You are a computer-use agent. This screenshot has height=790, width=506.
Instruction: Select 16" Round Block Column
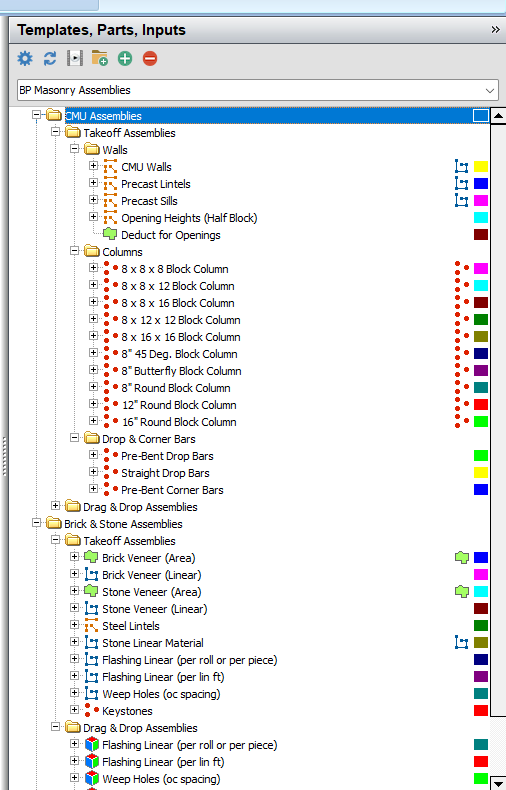[179, 422]
